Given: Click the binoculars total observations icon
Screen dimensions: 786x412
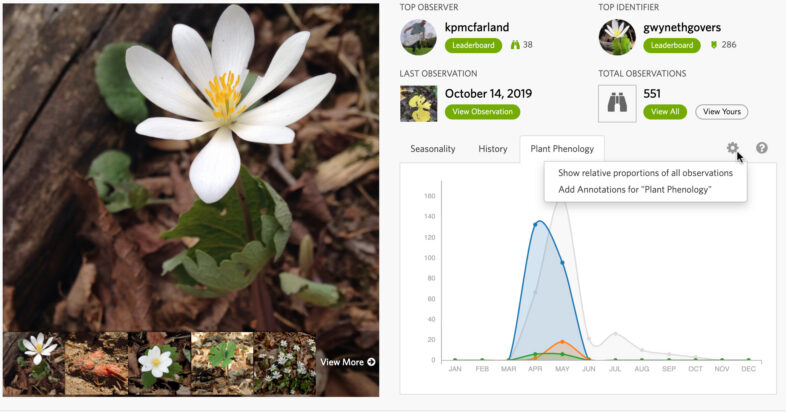Looking at the screenshot, I should [617, 102].
